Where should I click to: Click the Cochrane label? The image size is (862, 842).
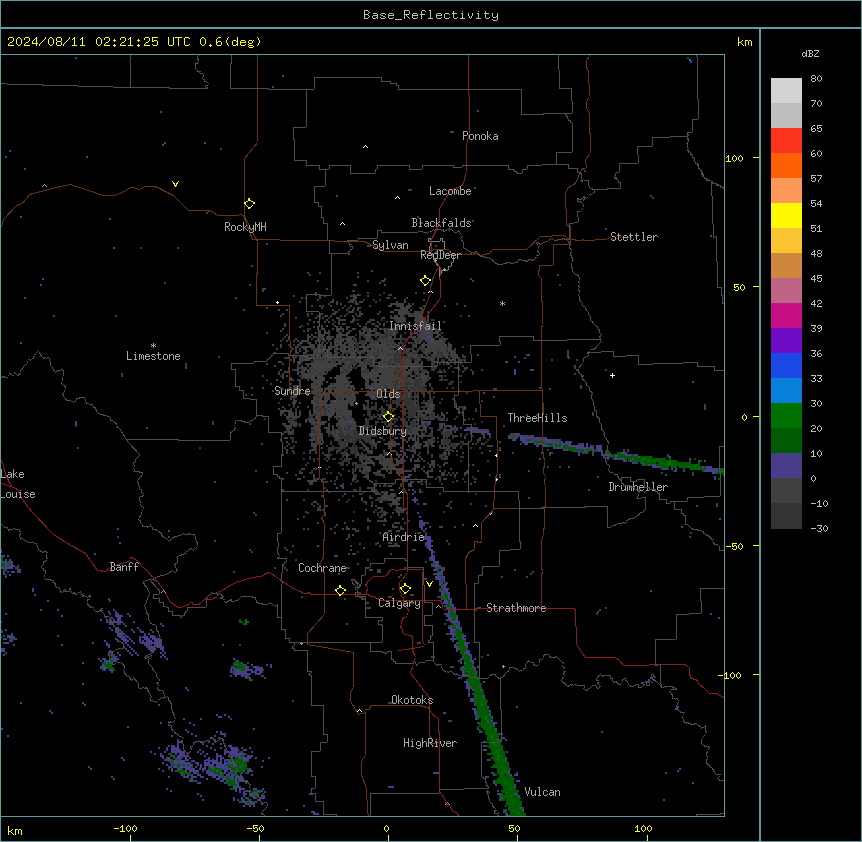(322, 568)
